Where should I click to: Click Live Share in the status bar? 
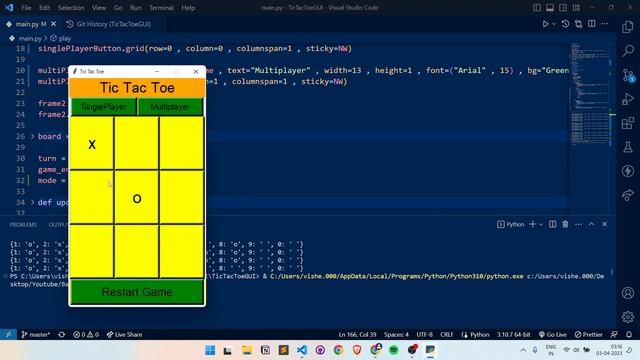(x=124, y=334)
